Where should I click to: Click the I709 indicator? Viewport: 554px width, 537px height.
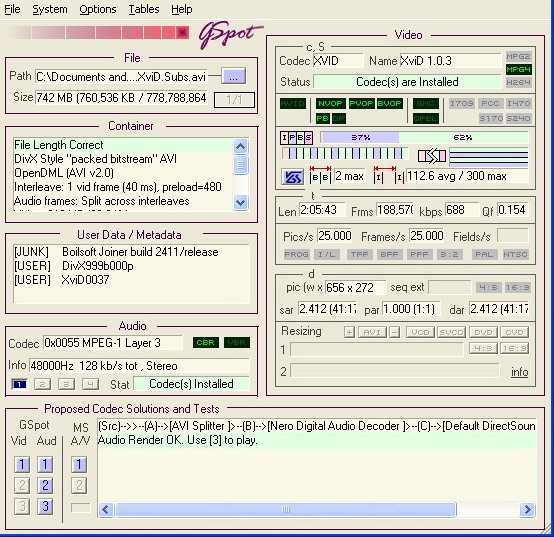(x=461, y=104)
